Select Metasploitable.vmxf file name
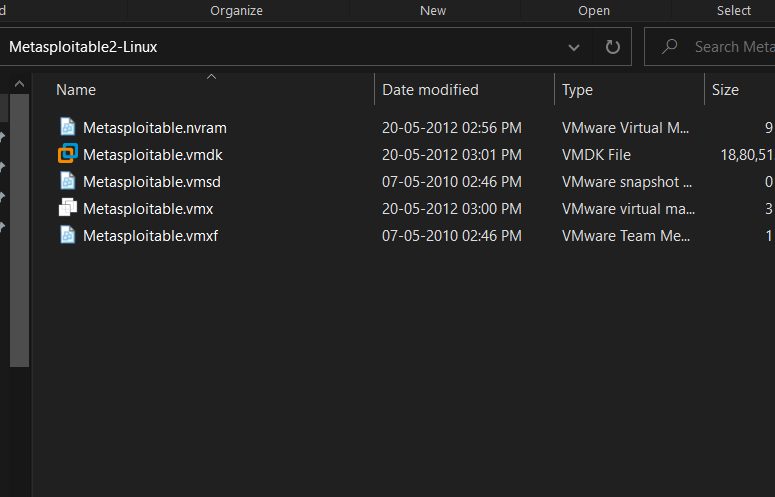Viewport: 775px width, 497px height. (150, 236)
